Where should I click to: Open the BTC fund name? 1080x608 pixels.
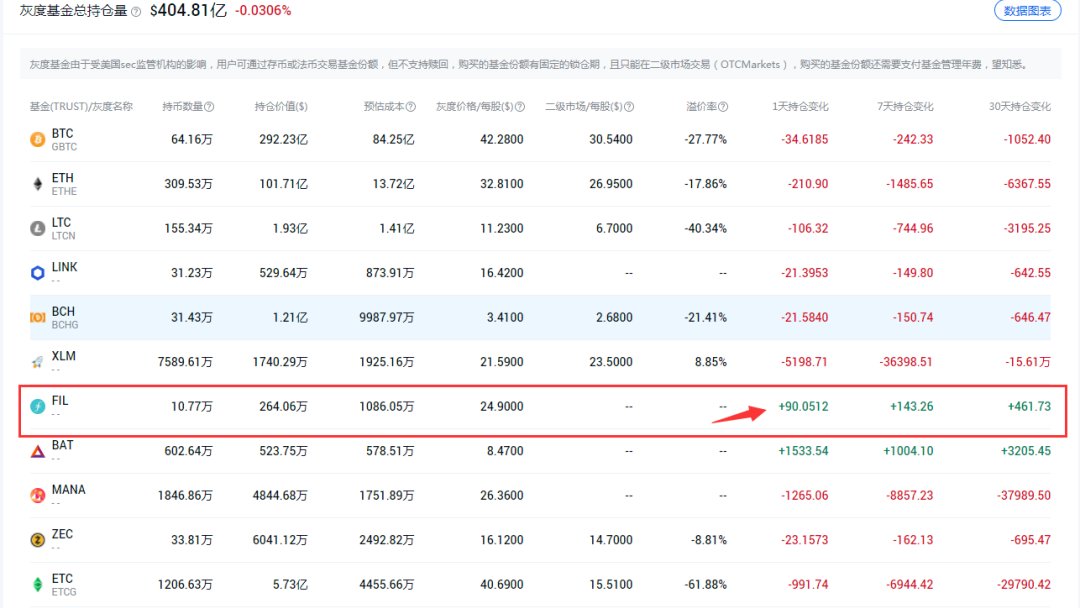[x=62, y=134]
